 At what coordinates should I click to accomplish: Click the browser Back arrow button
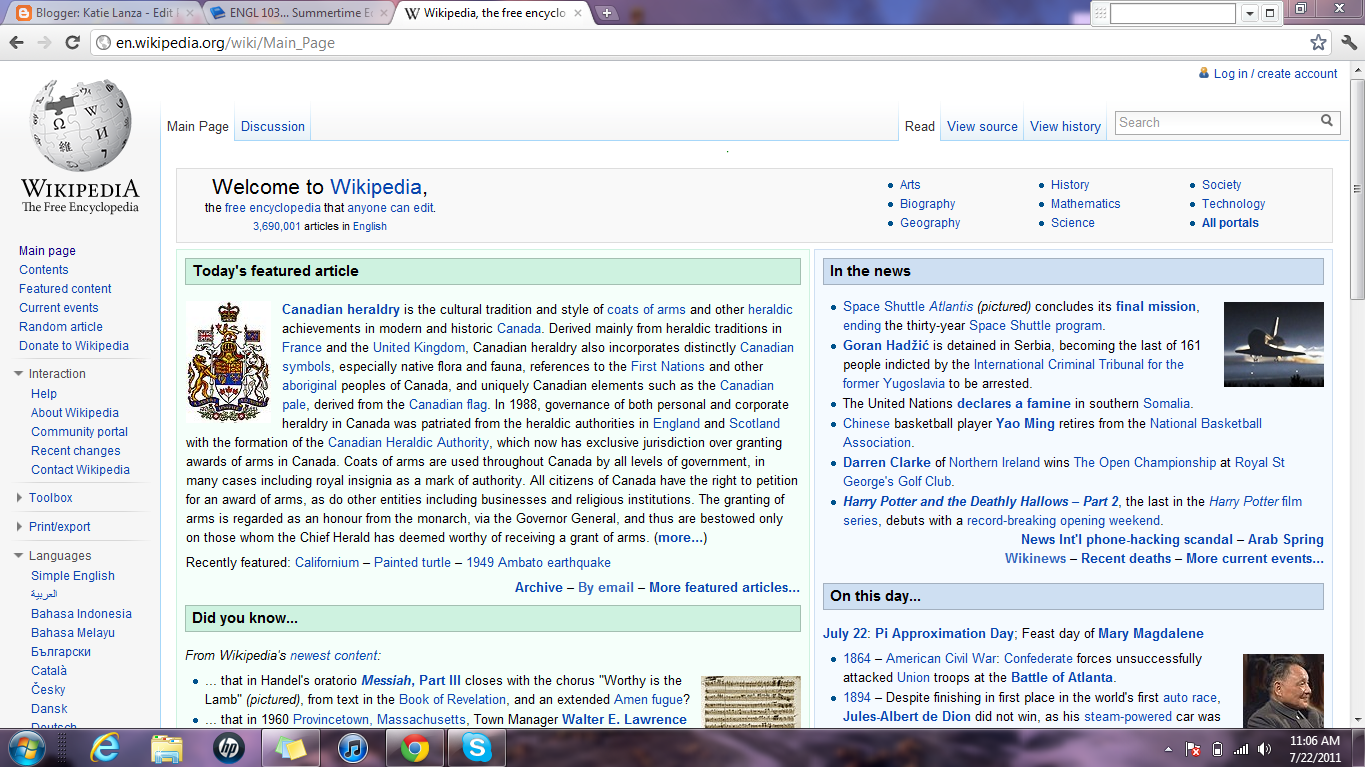[x=16, y=43]
